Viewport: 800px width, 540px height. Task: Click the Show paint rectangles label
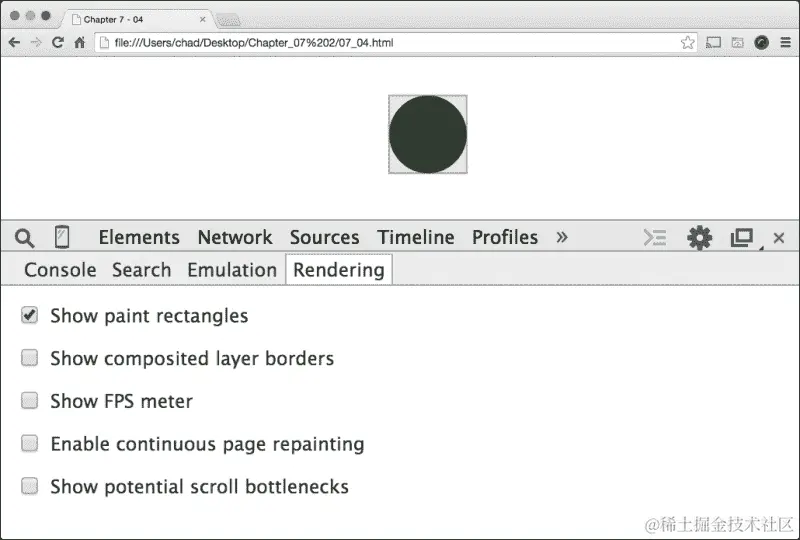click(149, 316)
